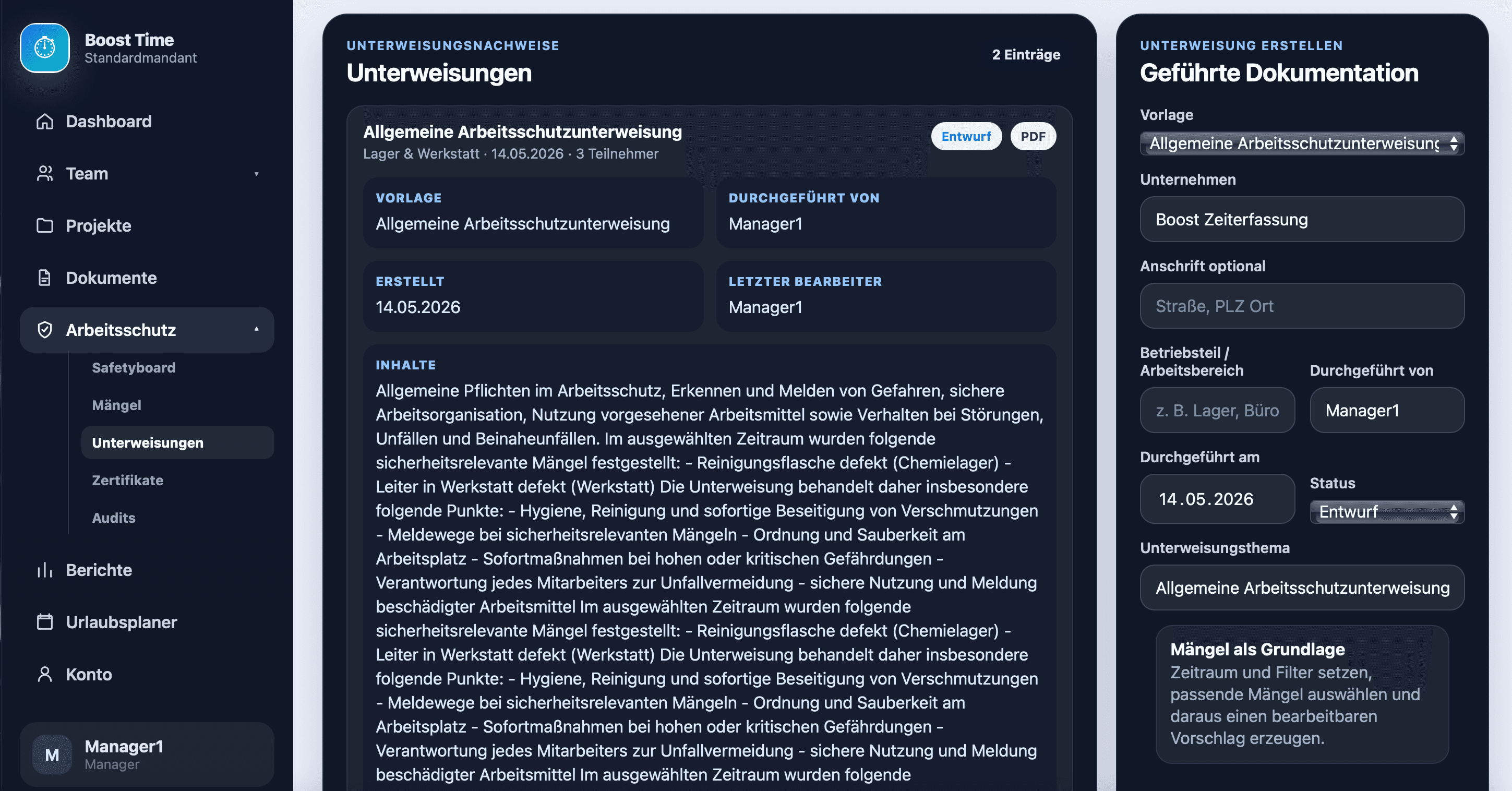Click the Arbeitsschutz shield icon
Screen dimensions: 1512x791
(45, 330)
